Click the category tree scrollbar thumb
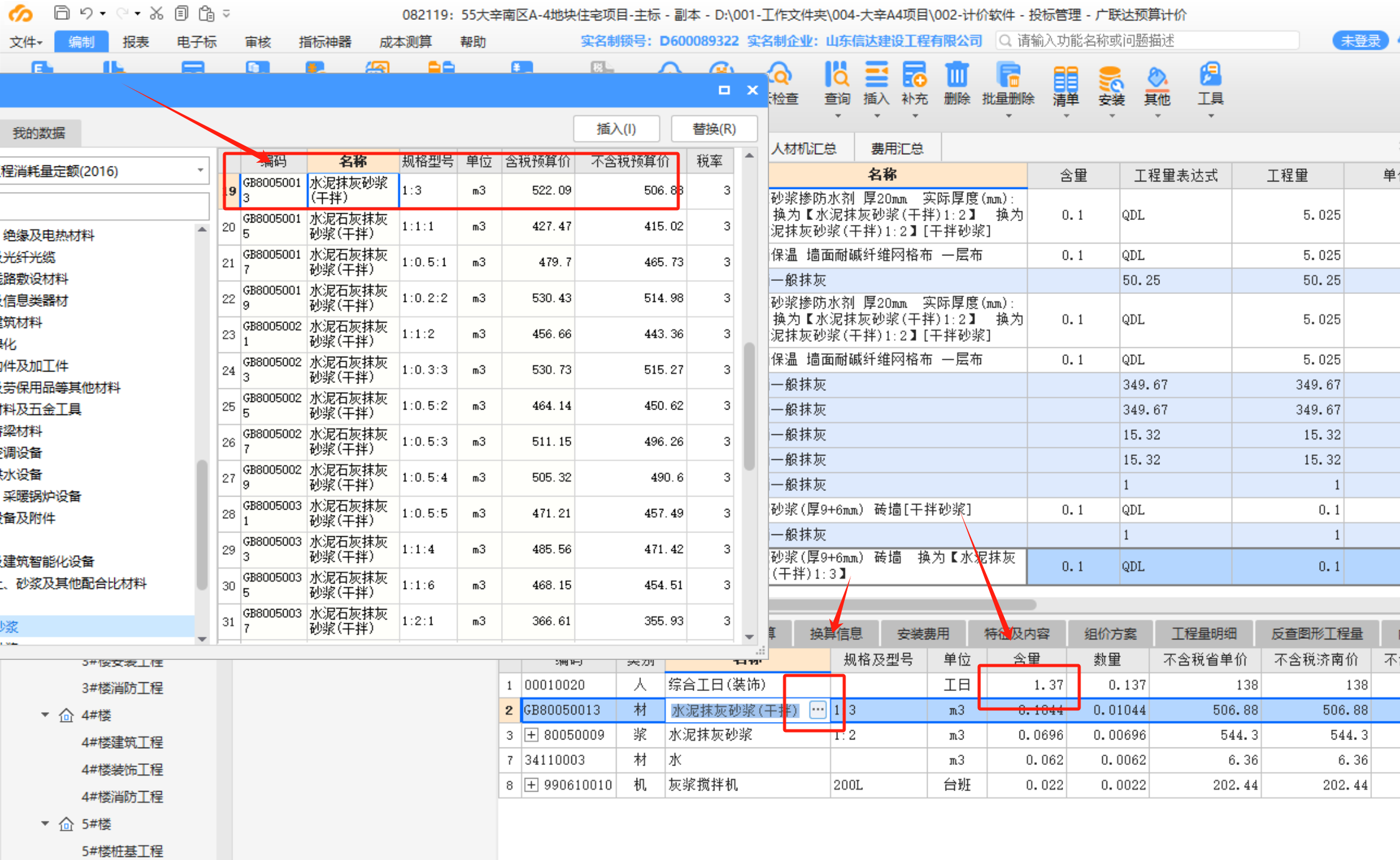This screenshot has height=860, width=1400. point(202,524)
